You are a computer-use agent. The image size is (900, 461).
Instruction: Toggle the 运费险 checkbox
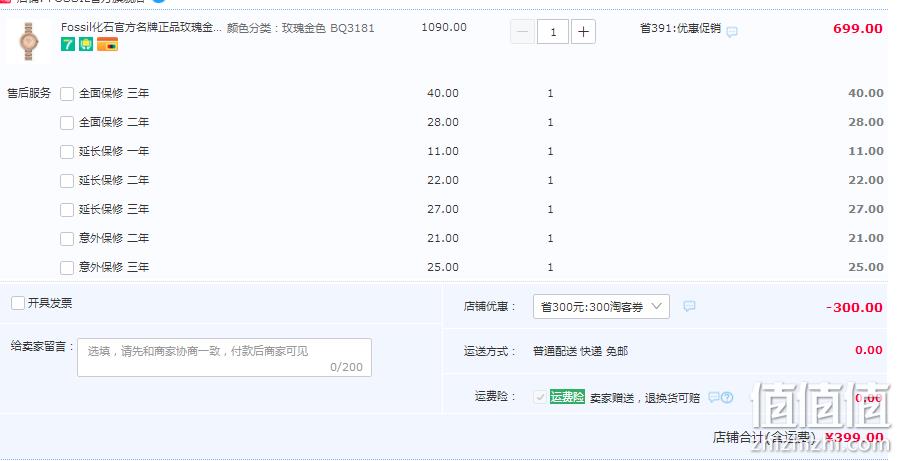click(540, 397)
